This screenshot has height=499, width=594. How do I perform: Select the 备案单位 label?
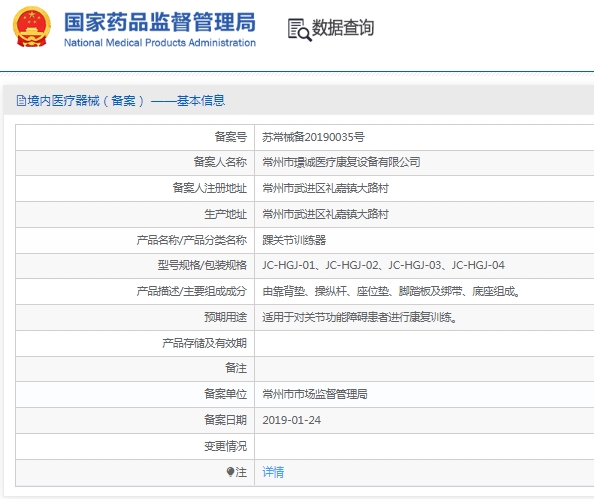[225, 394]
